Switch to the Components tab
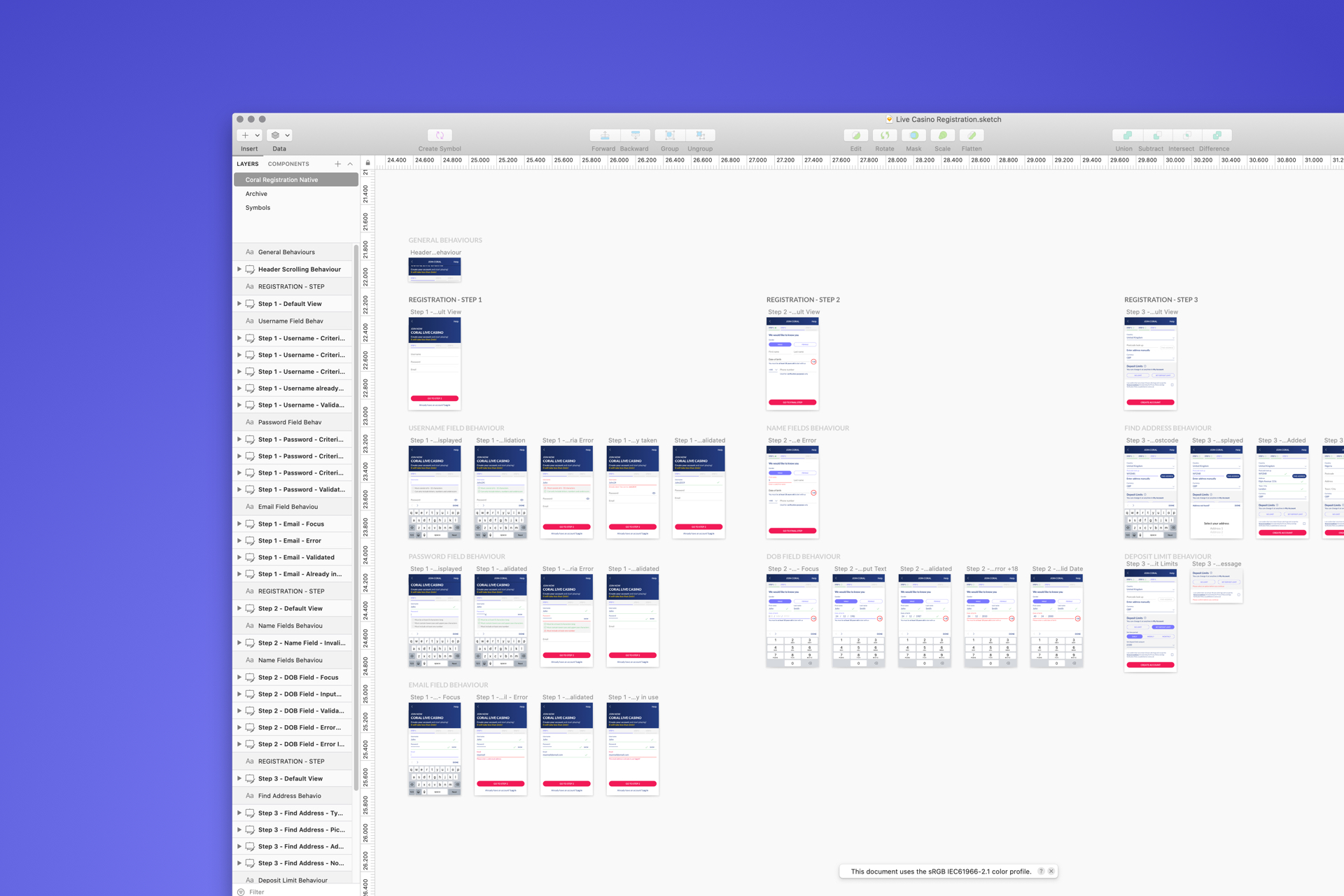The image size is (1344, 896). pos(288,163)
